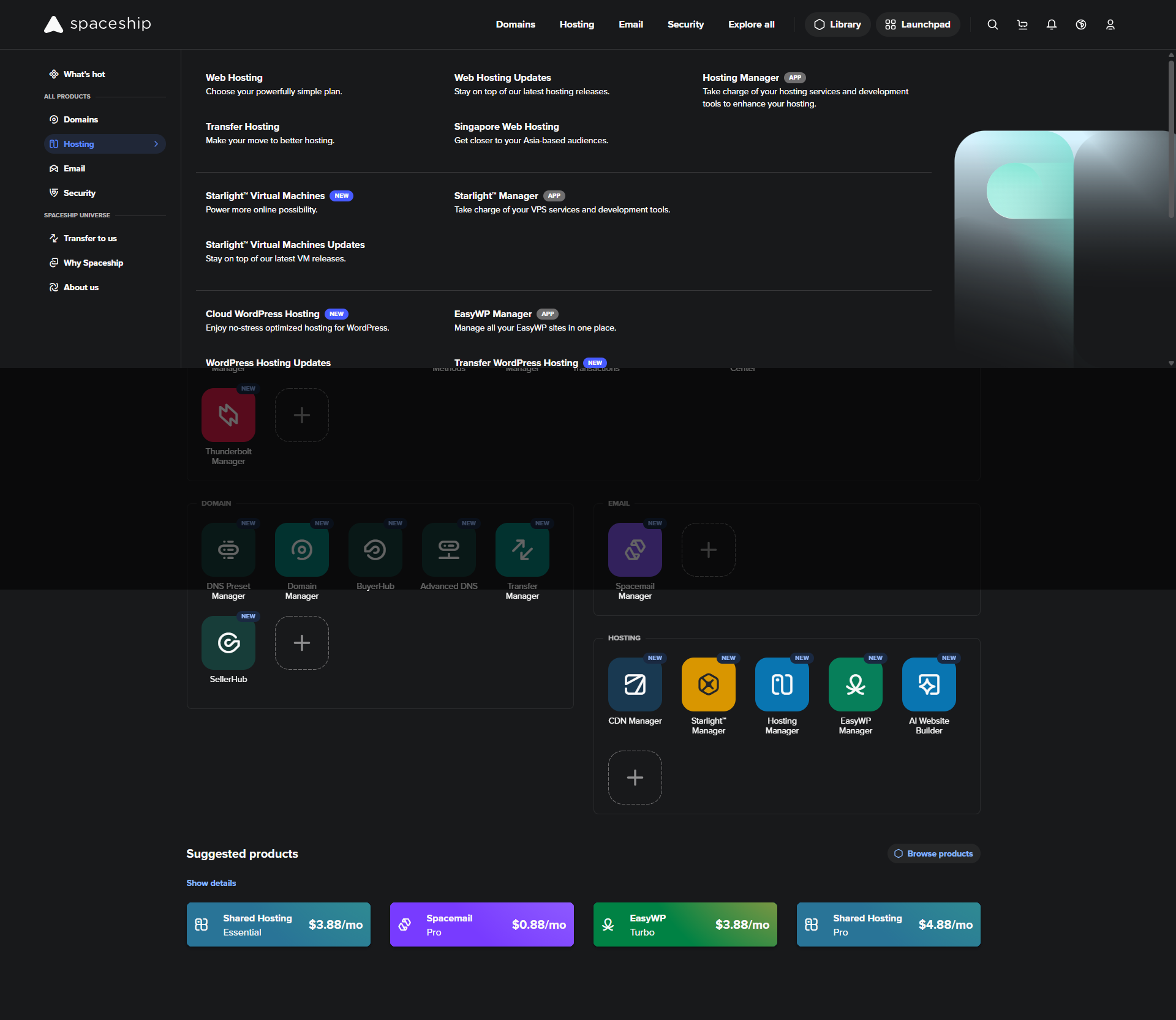
Task: Select Security in the top navigation
Action: tap(685, 24)
